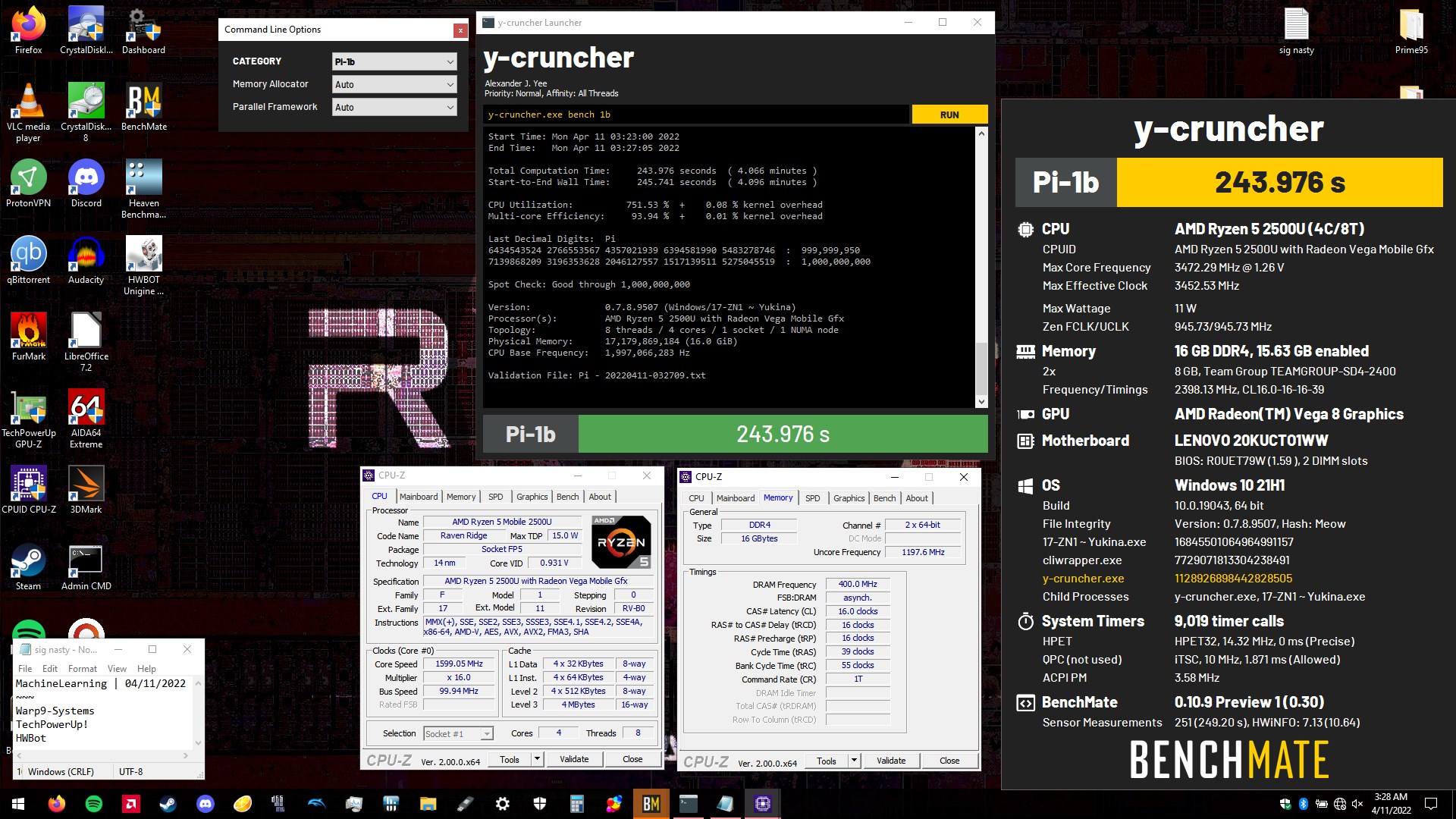Click y-cruncher output scrollbar up arrow
The image size is (1456, 819).
point(981,133)
